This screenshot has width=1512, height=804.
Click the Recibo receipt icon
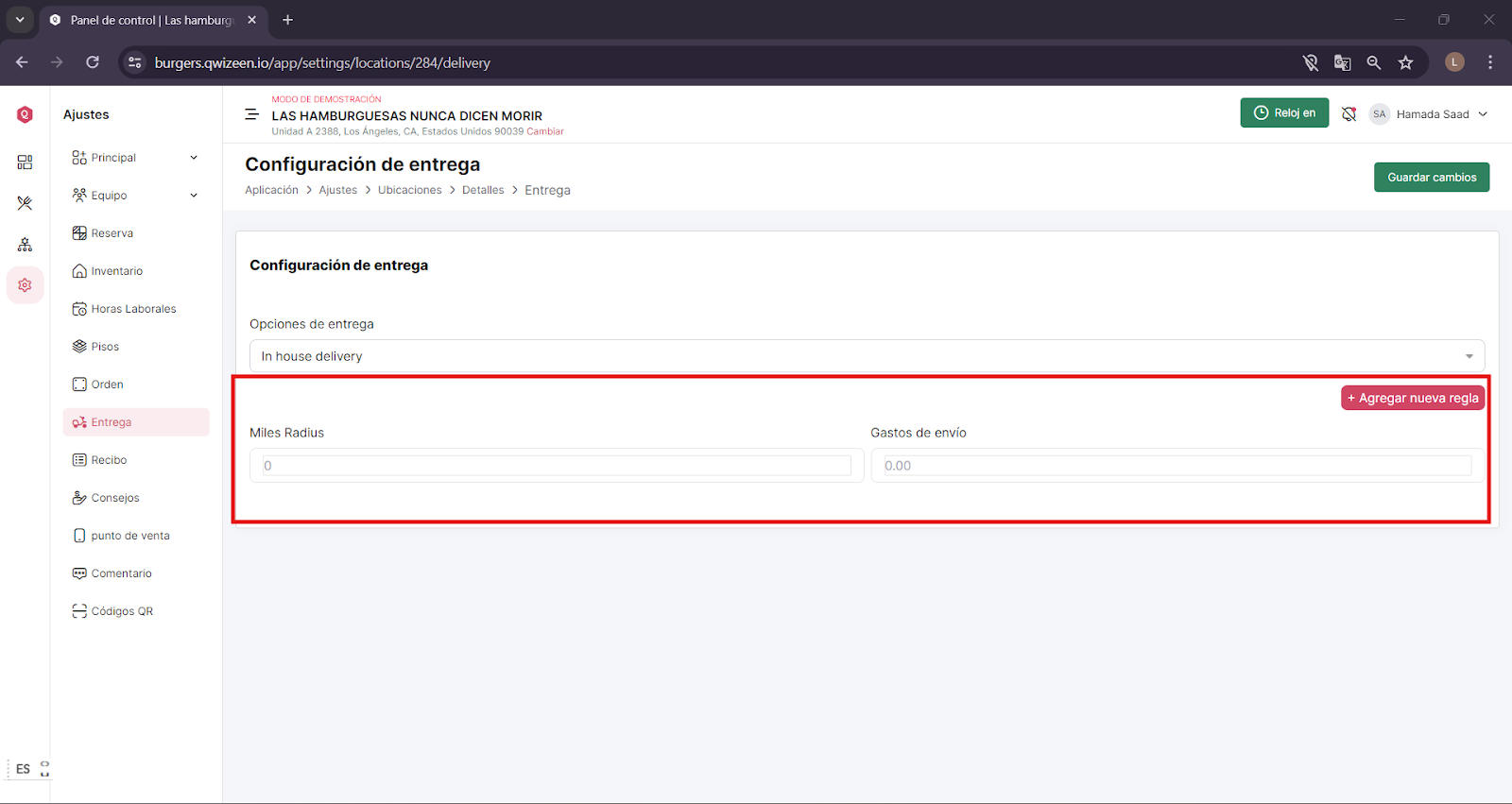pyautogui.click(x=79, y=460)
